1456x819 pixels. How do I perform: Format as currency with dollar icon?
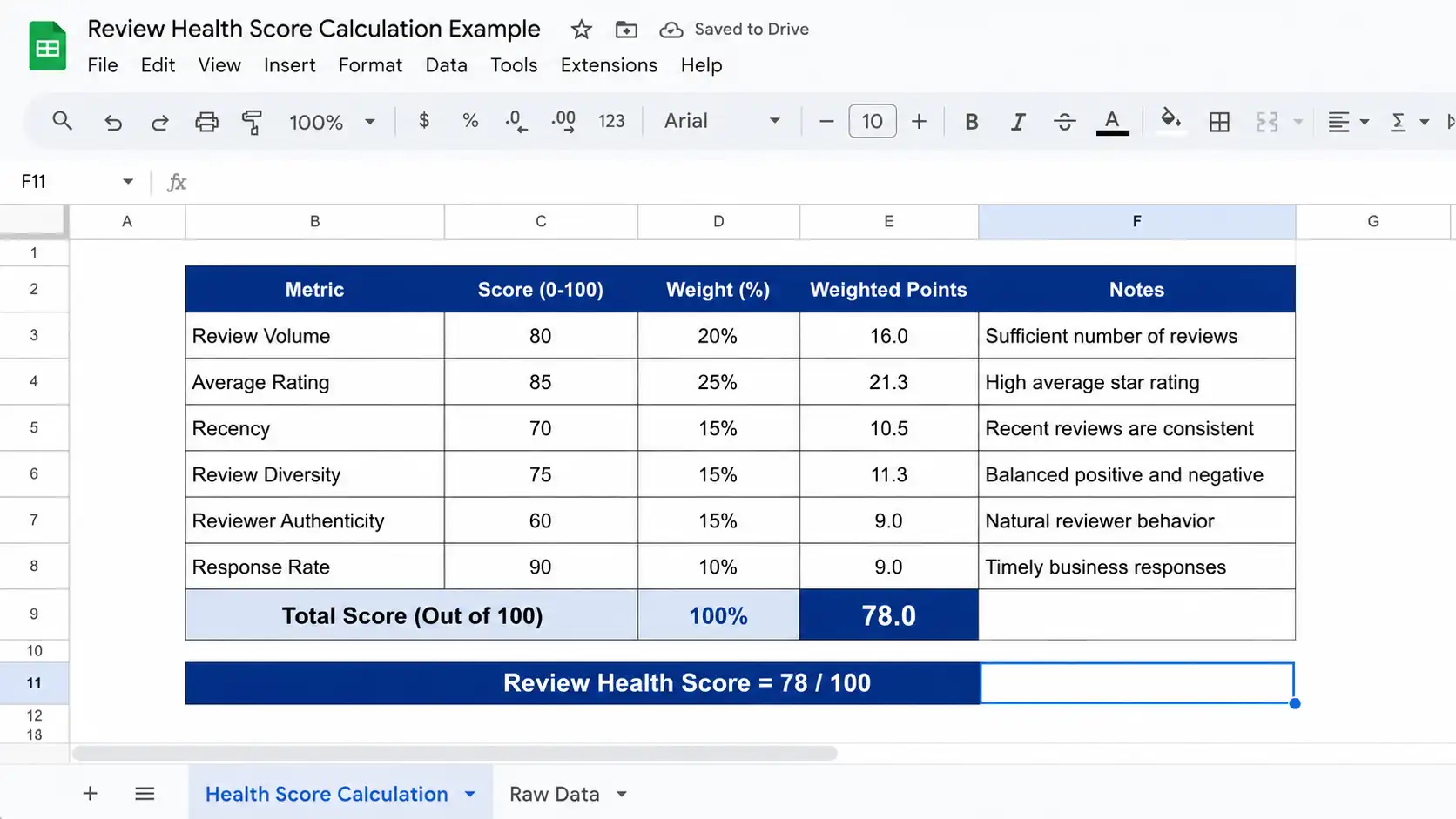(x=424, y=121)
